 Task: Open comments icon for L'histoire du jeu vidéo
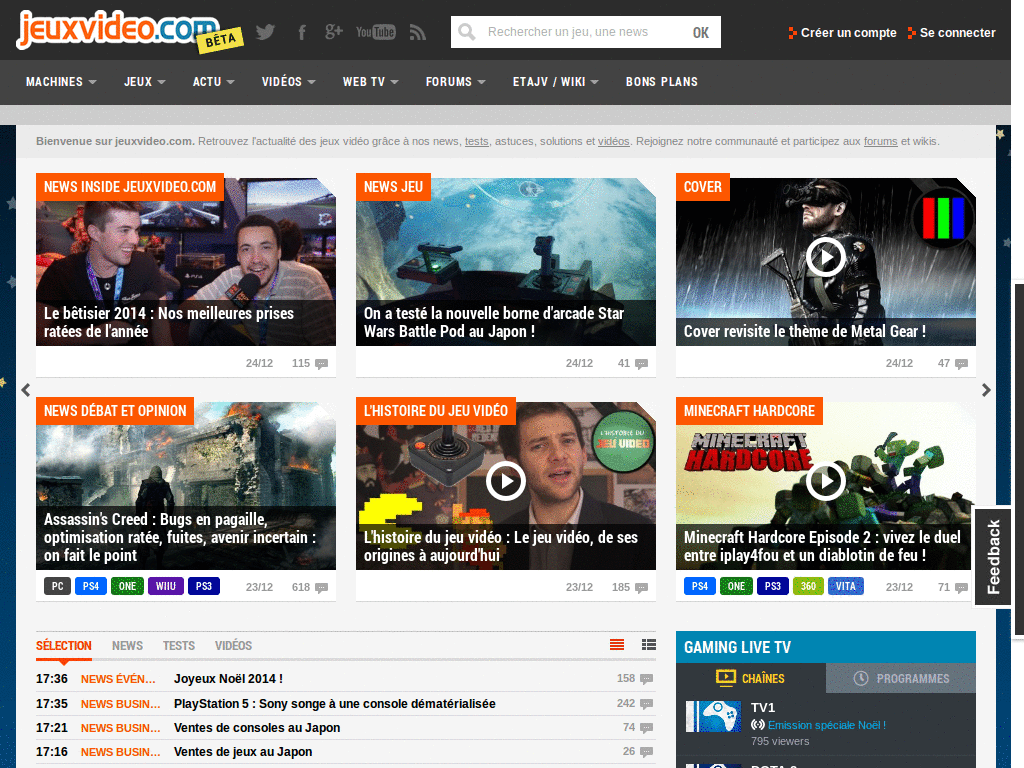coord(641,588)
